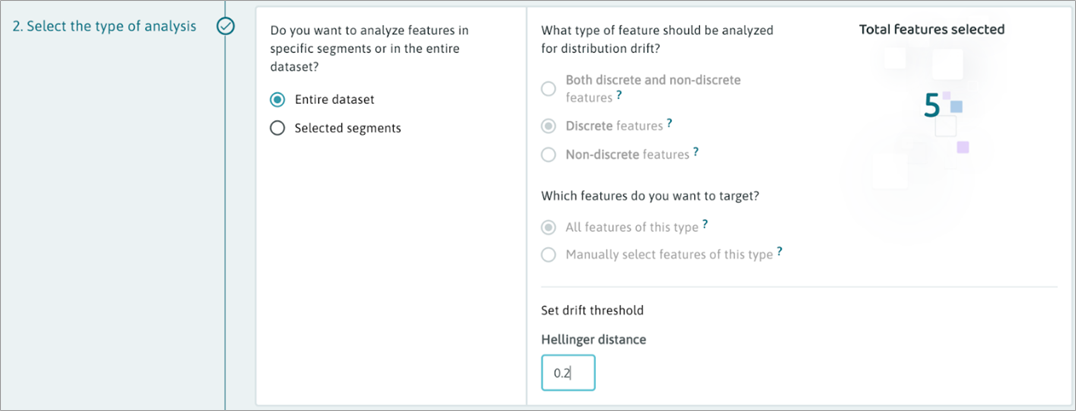Choose the Non-discrete features radio option
Image resolution: width=1076 pixels, height=411 pixels.
click(x=548, y=155)
